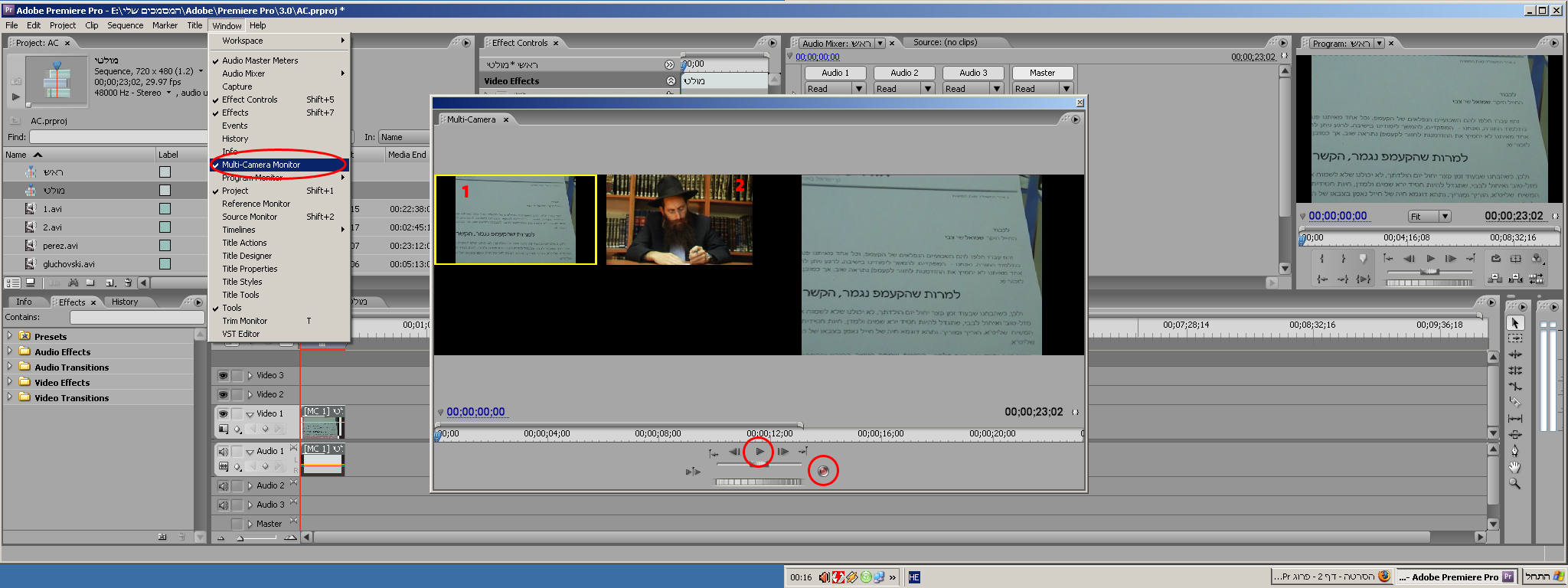Toggle lock box on Audio 2 track
The height and width of the screenshot is (588, 1568).
pyautogui.click(x=237, y=485)
